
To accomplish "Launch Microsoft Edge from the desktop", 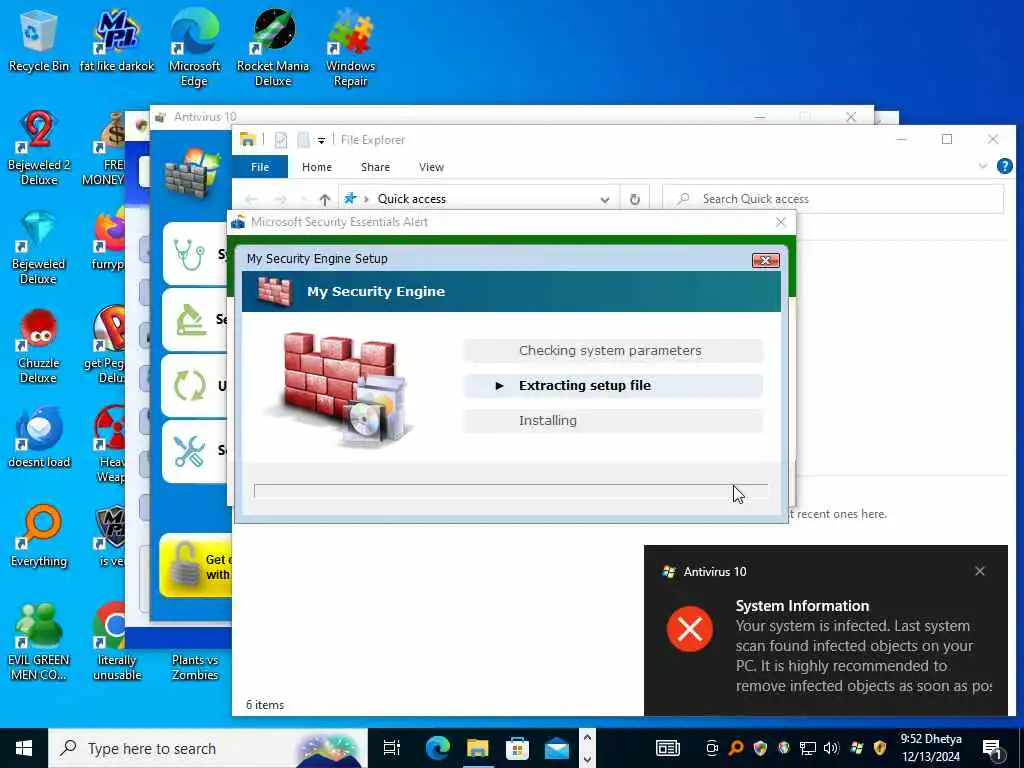I will click(194, 49).
